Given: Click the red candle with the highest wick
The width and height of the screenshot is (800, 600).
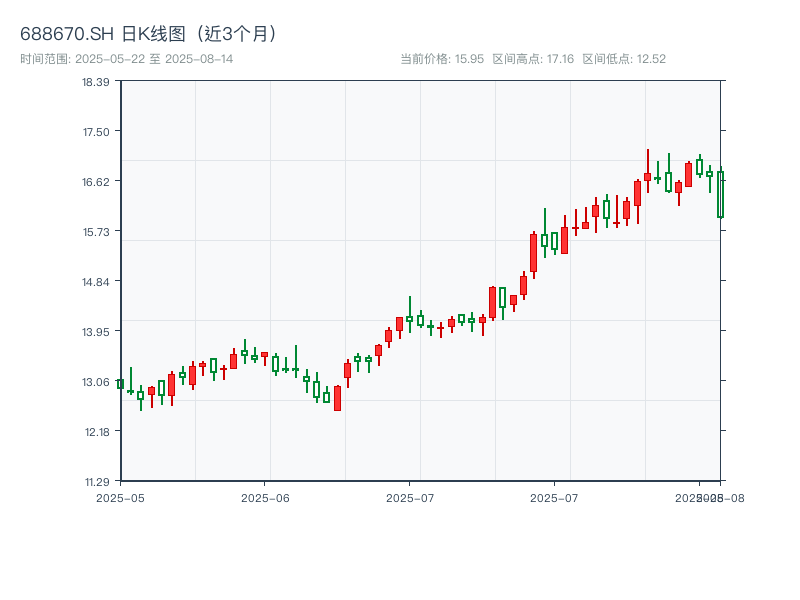Looking at the screenshot, I should tap(647, 177).
